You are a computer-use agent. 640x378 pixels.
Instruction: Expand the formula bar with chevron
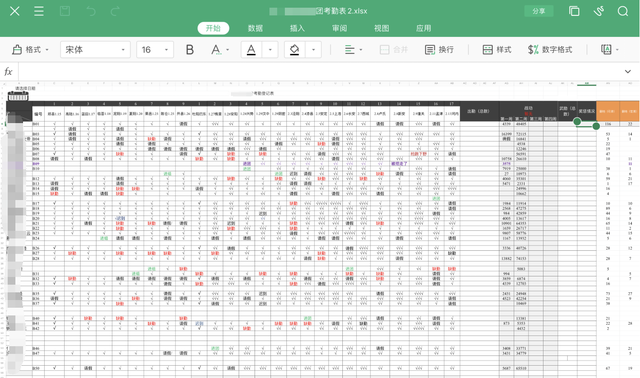(628, 71)
